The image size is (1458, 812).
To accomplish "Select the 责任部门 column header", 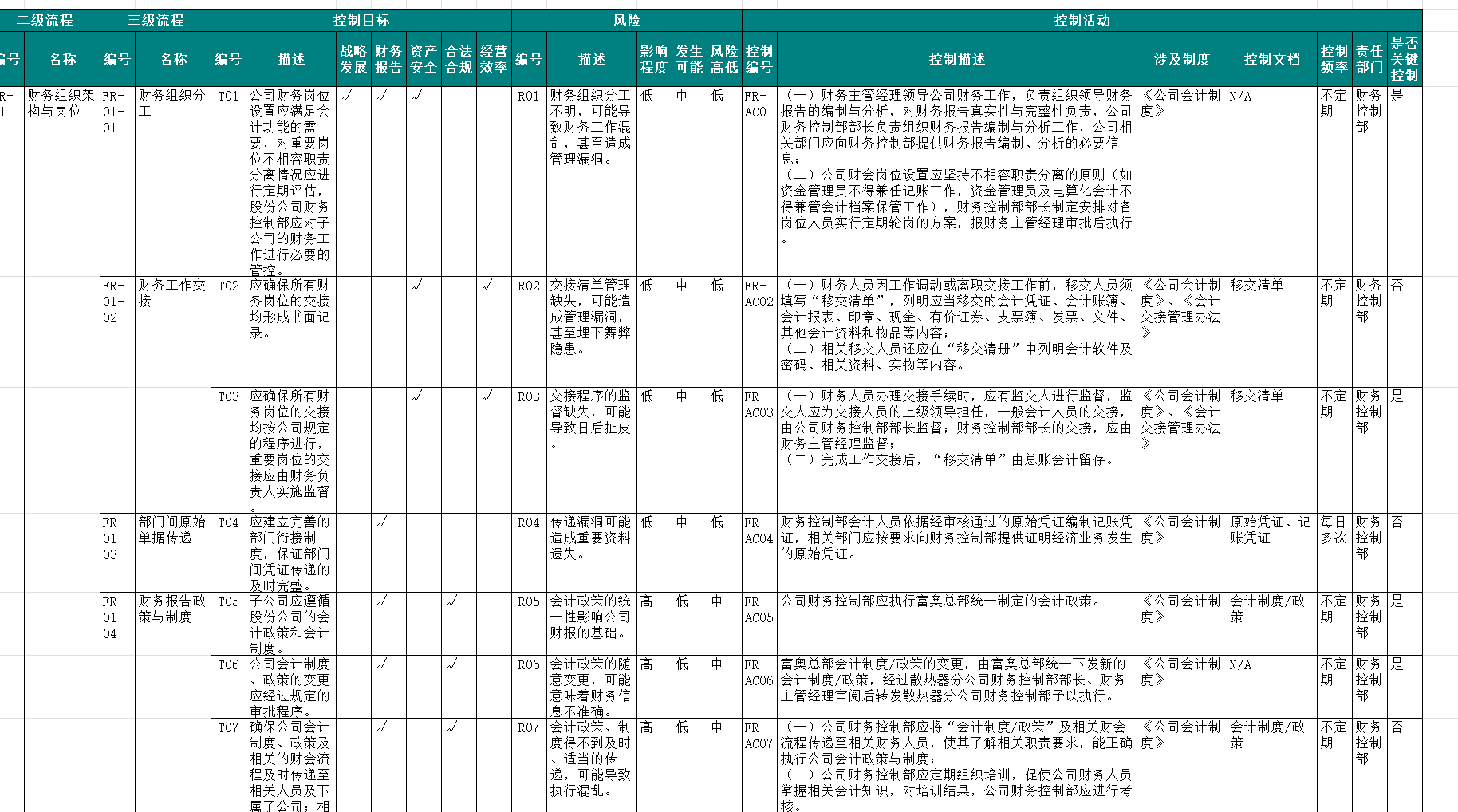I will (x=1369, y=59).
